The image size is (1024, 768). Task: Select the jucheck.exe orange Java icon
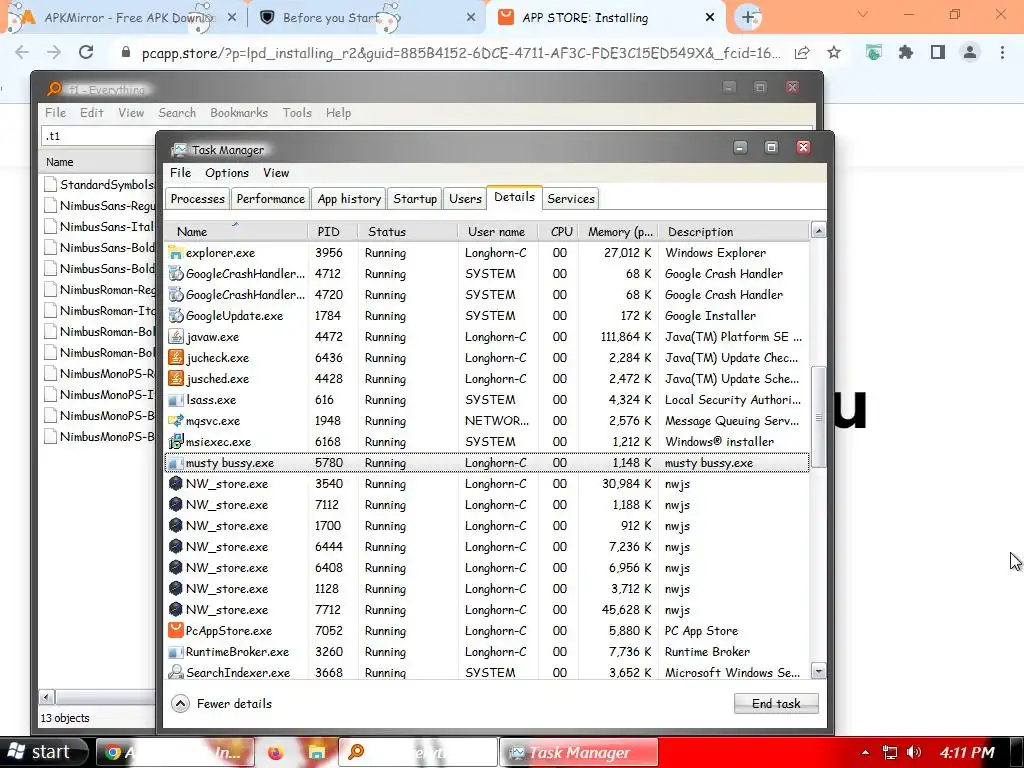pyautogui.click(x=175, y=357)
